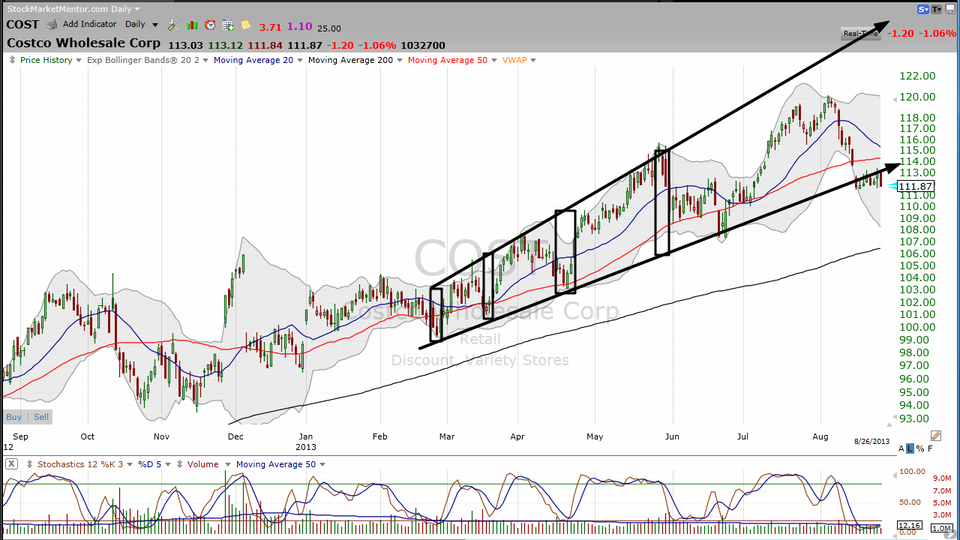
Task: Open VWAP indicator dropdown
Action: coord(533,60)
